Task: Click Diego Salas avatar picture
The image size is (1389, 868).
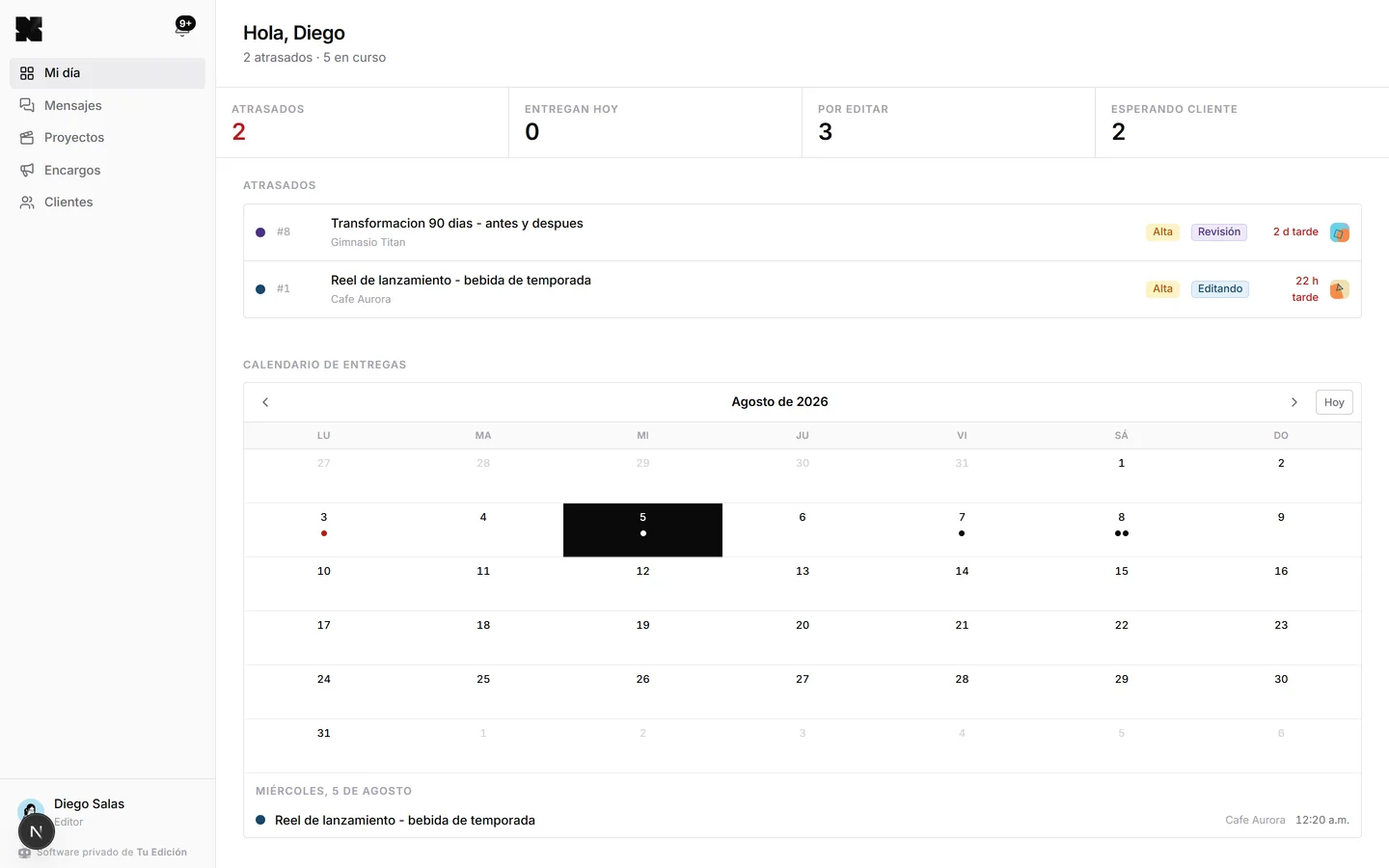Action: (x=31, y=810)
